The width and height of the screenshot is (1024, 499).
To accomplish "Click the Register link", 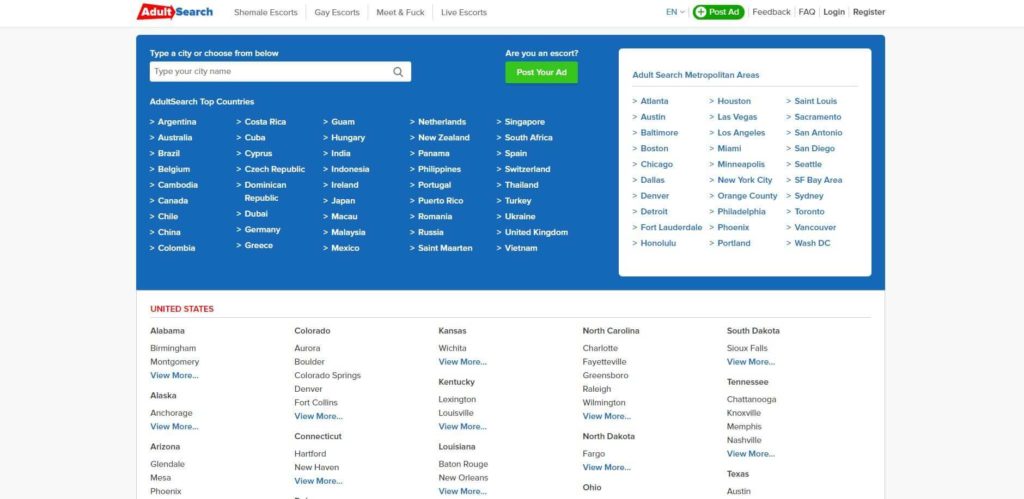I will click(869, 12).
